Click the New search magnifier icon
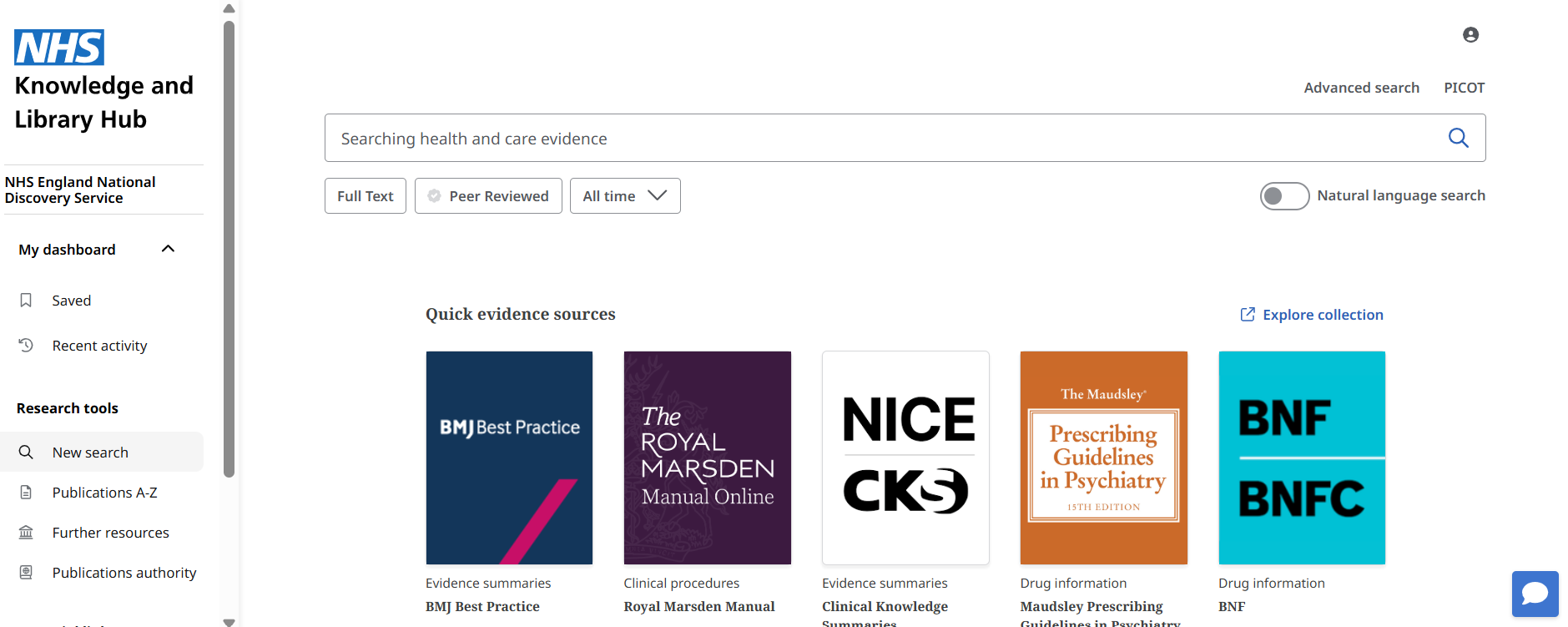1568x627 pixels. point(26,452)
